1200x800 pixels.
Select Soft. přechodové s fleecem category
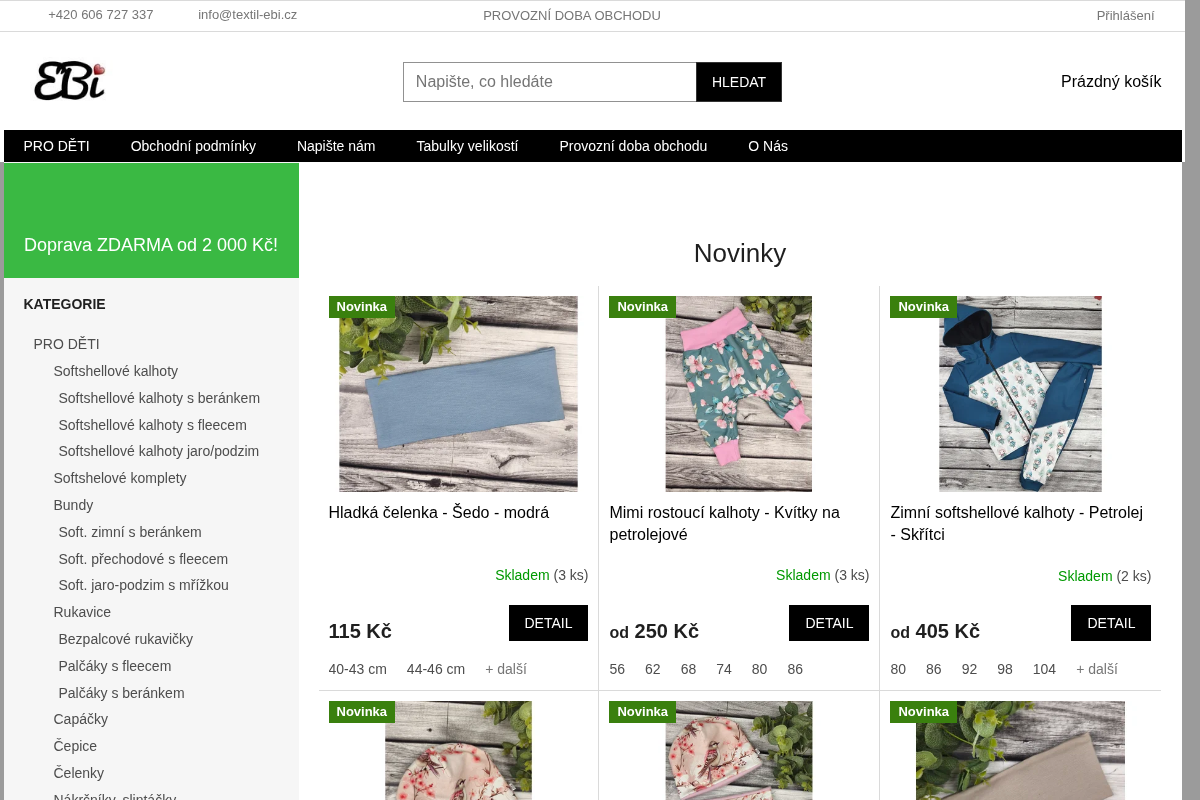click(143, 559)
